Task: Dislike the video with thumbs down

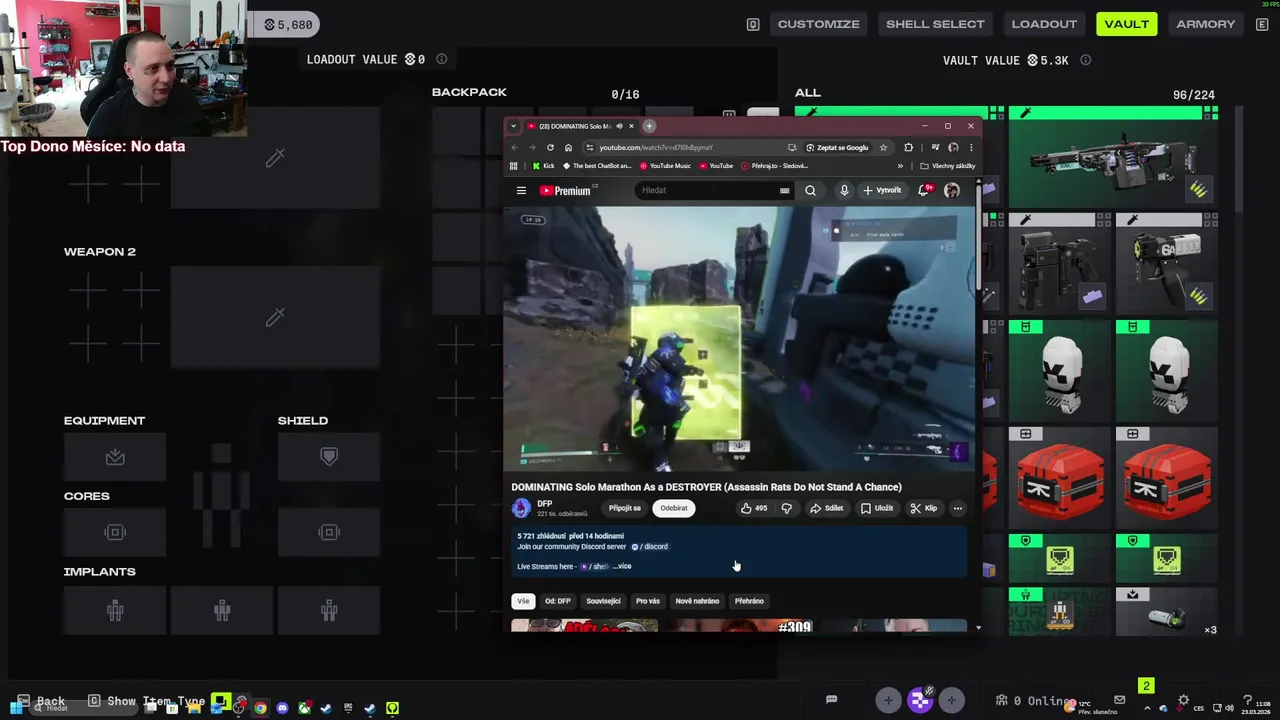Action: click(x=786, y=508)
